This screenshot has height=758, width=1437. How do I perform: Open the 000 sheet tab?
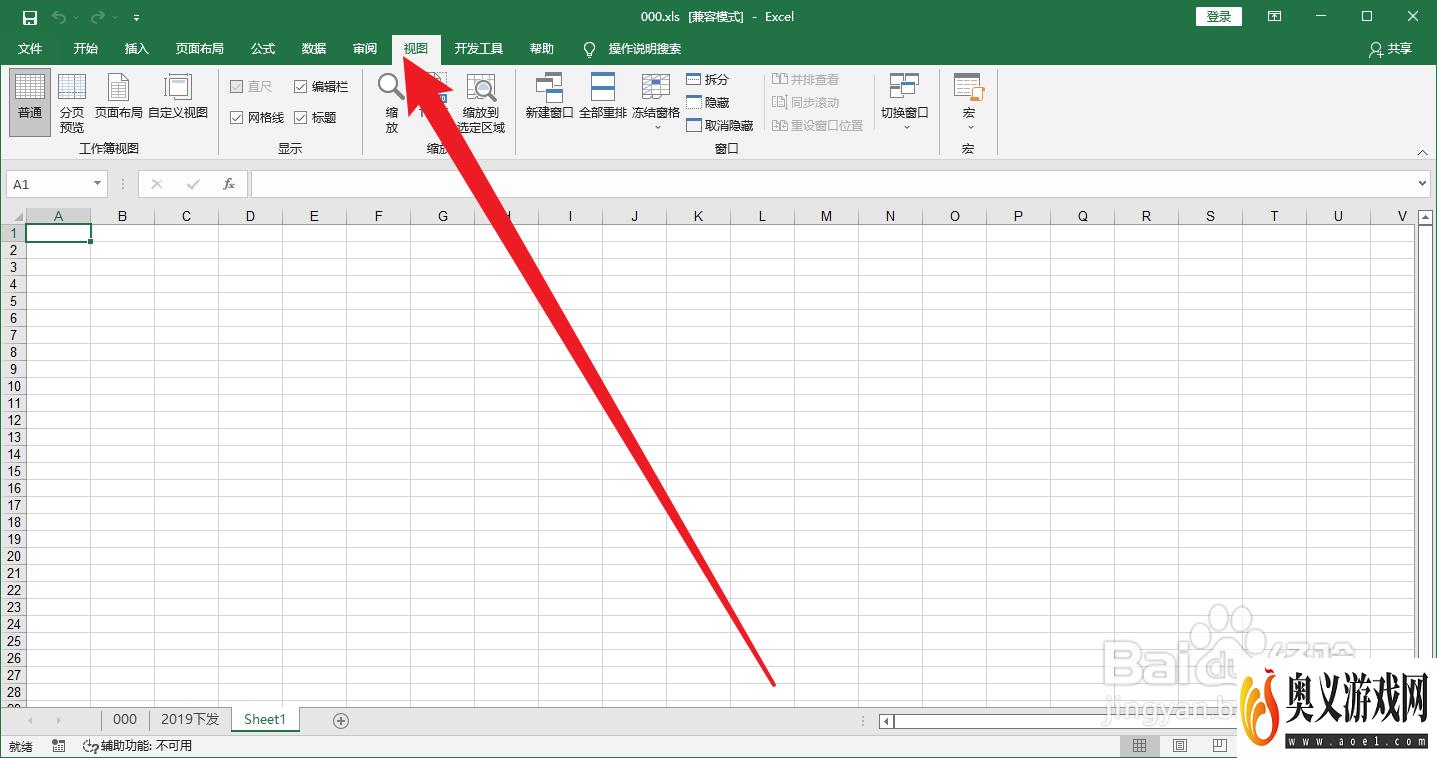coord(125,719)
